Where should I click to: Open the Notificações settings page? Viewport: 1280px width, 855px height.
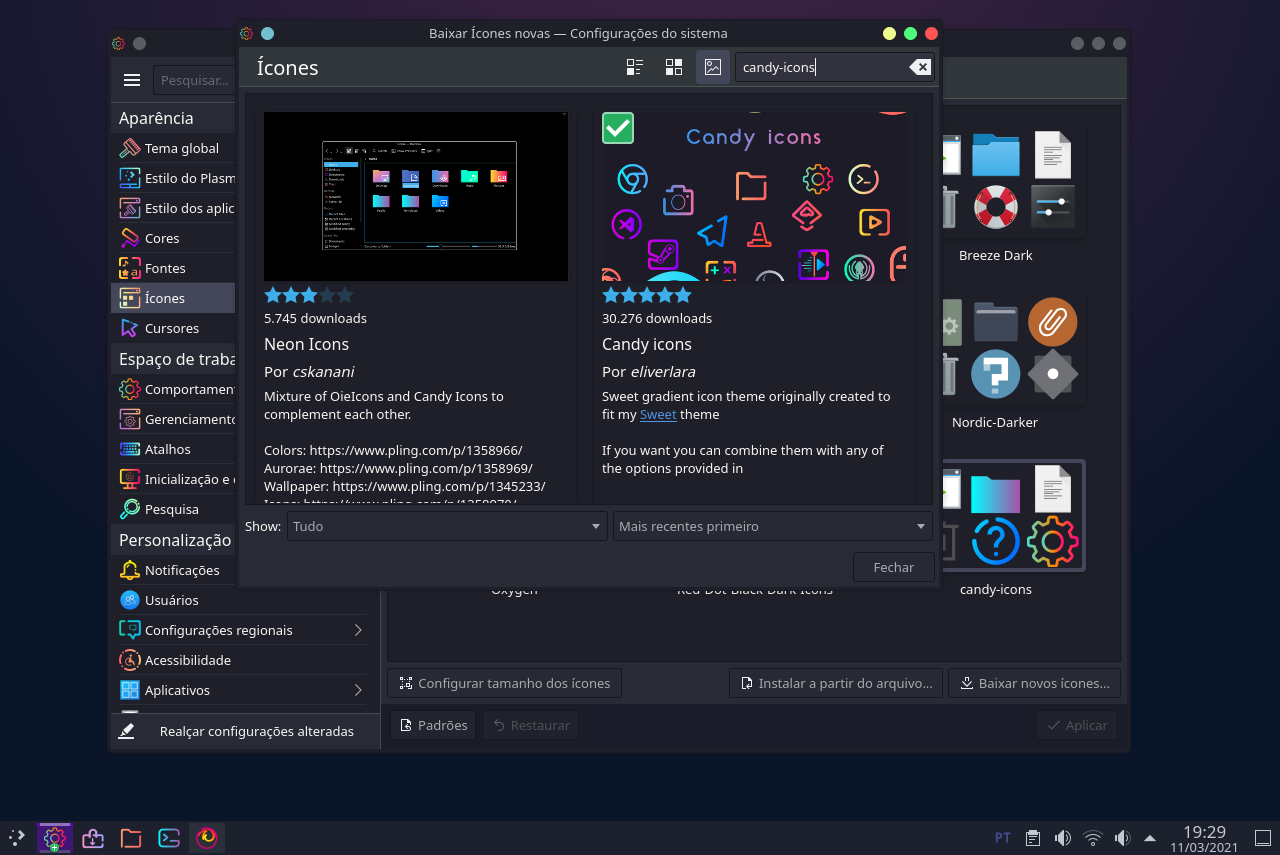pyautogui.click(x=182, y=570)
